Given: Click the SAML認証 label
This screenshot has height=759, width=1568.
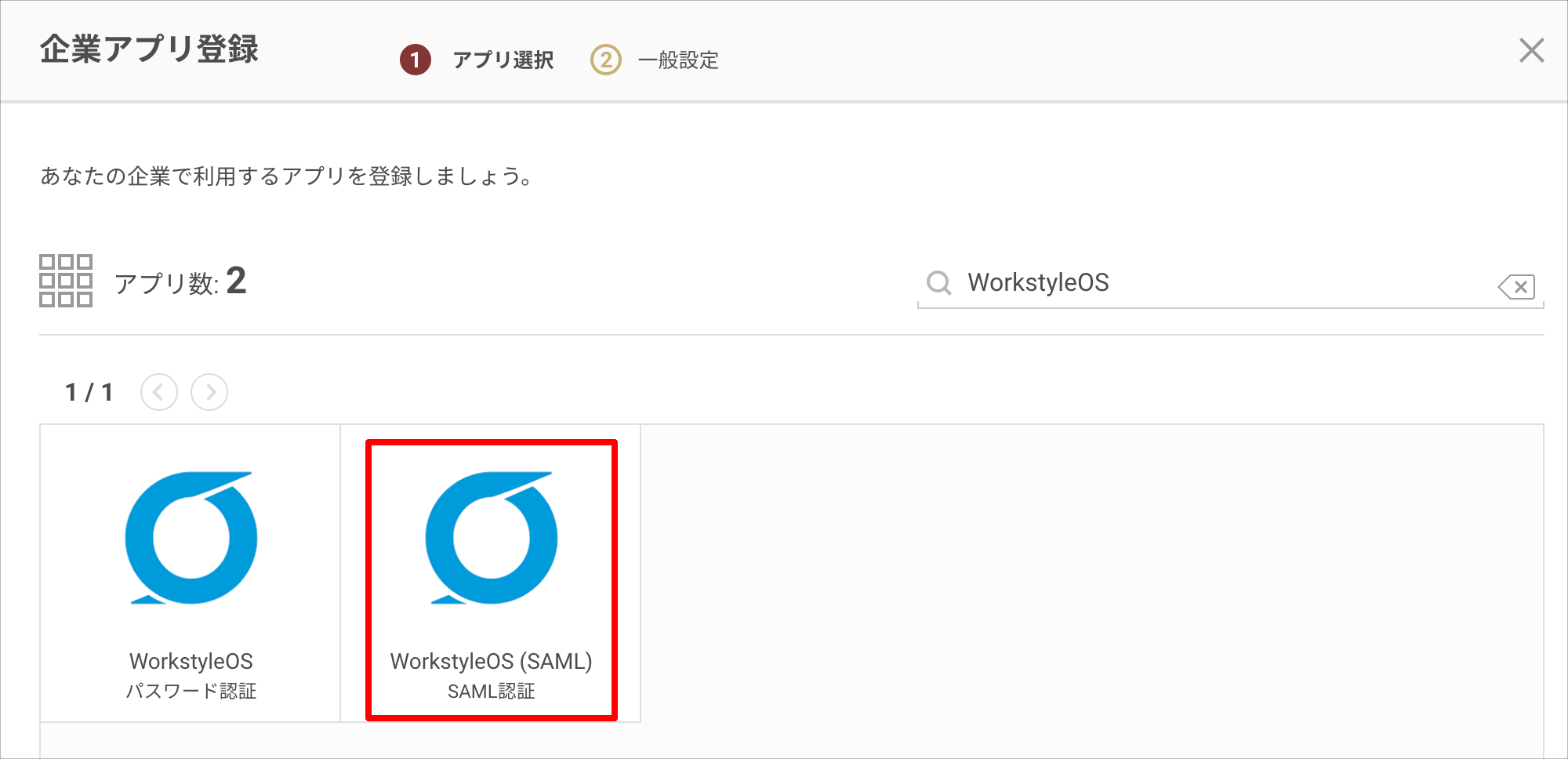Looking at the screenshot, I should point(492,691).
